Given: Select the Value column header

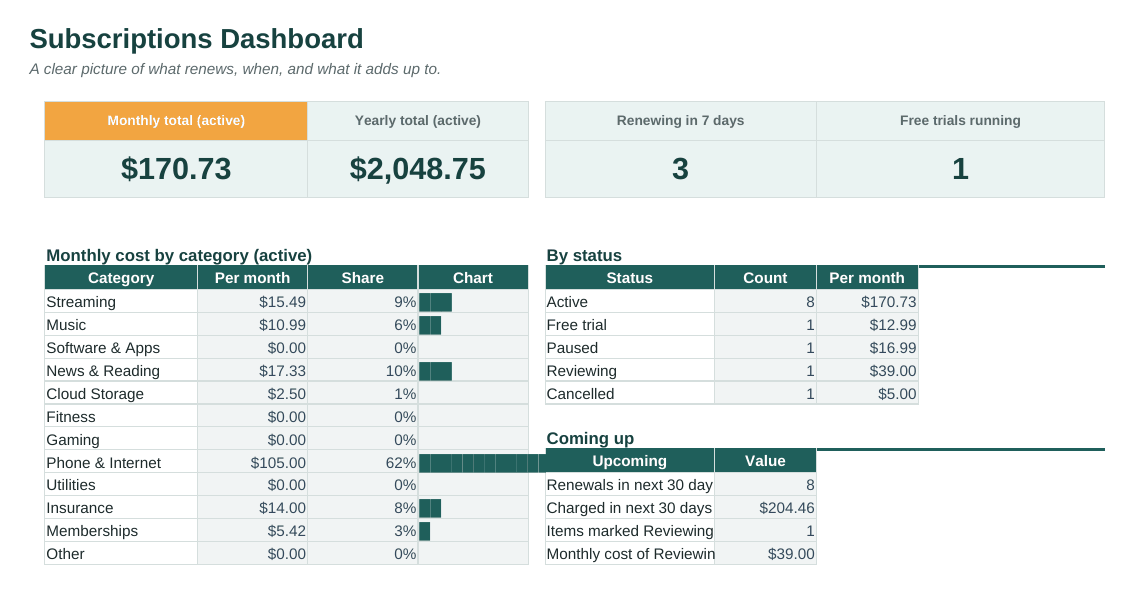Looking at the screenshot, I should (x=765, y=461).
